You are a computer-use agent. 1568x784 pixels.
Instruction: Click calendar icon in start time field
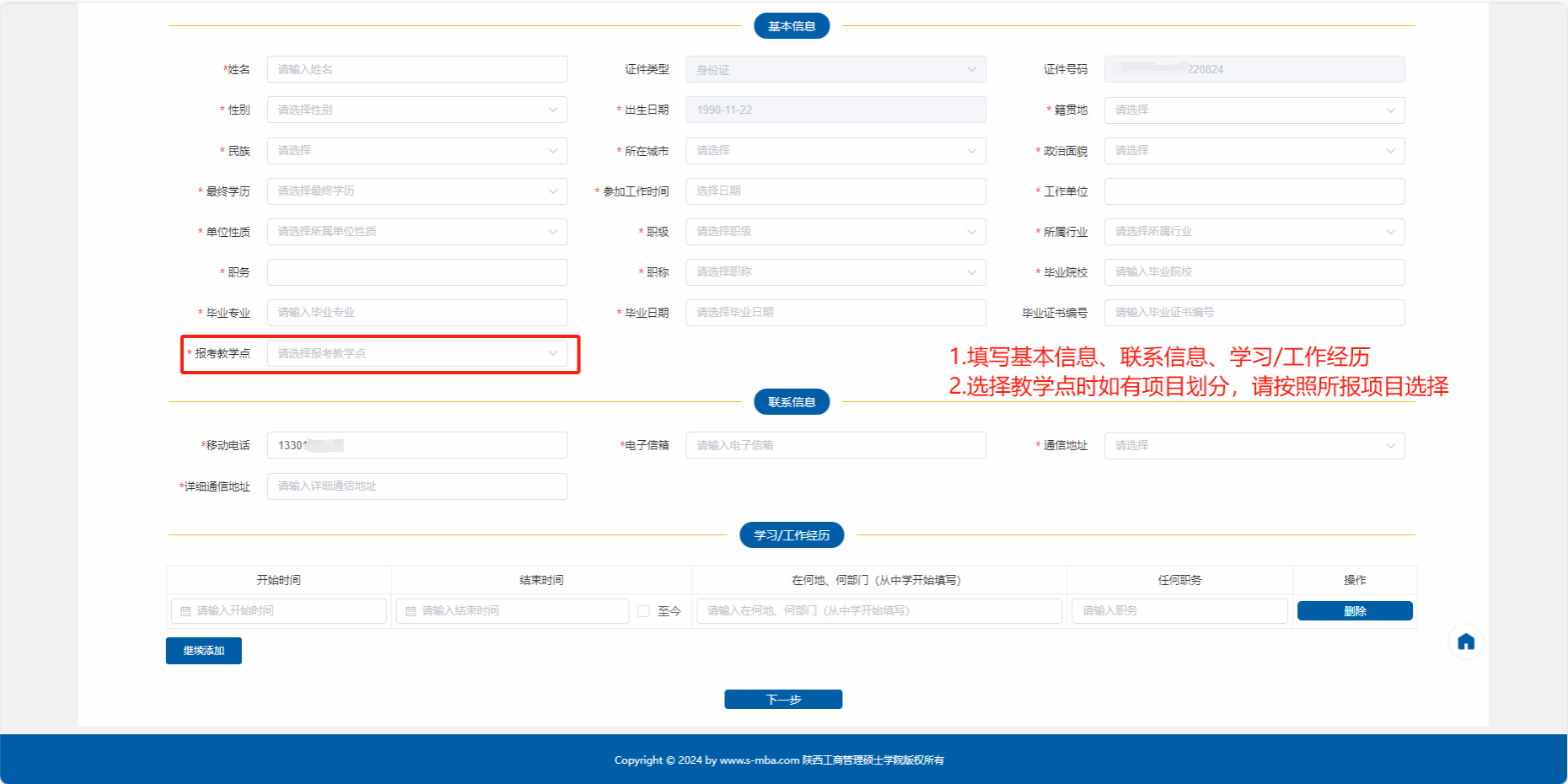185,611
